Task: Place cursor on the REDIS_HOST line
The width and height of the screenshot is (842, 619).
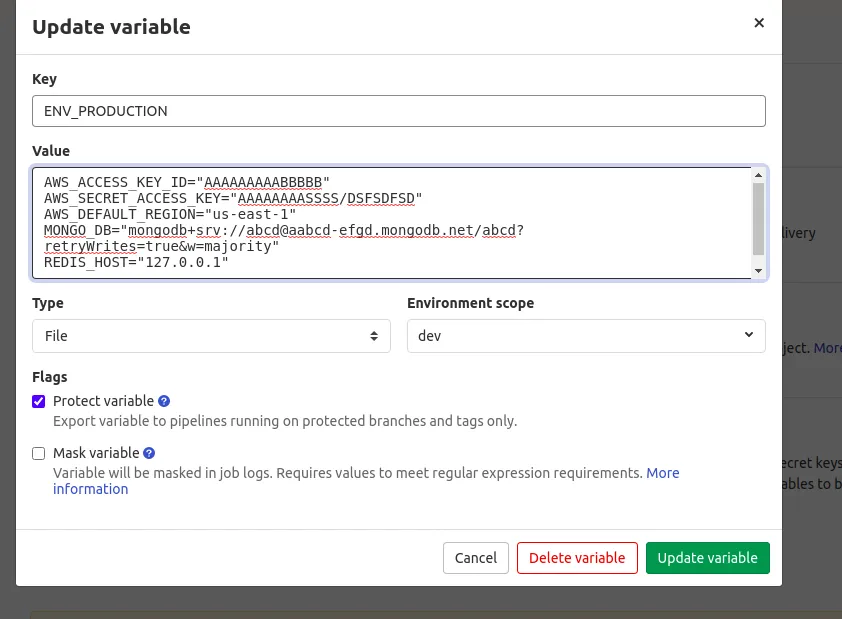Action: tap(136, 262)
